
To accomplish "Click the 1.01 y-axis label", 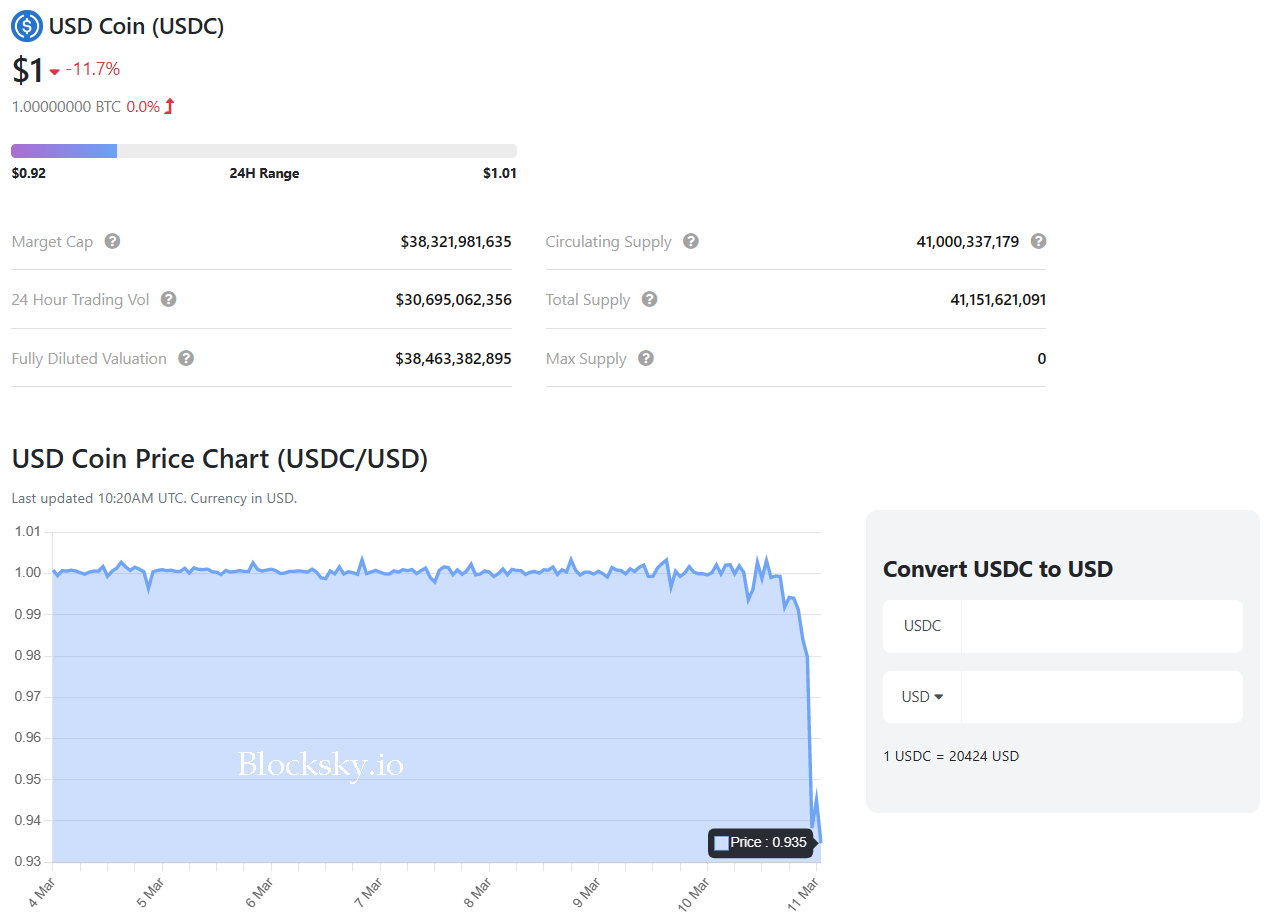I will 27,531.
